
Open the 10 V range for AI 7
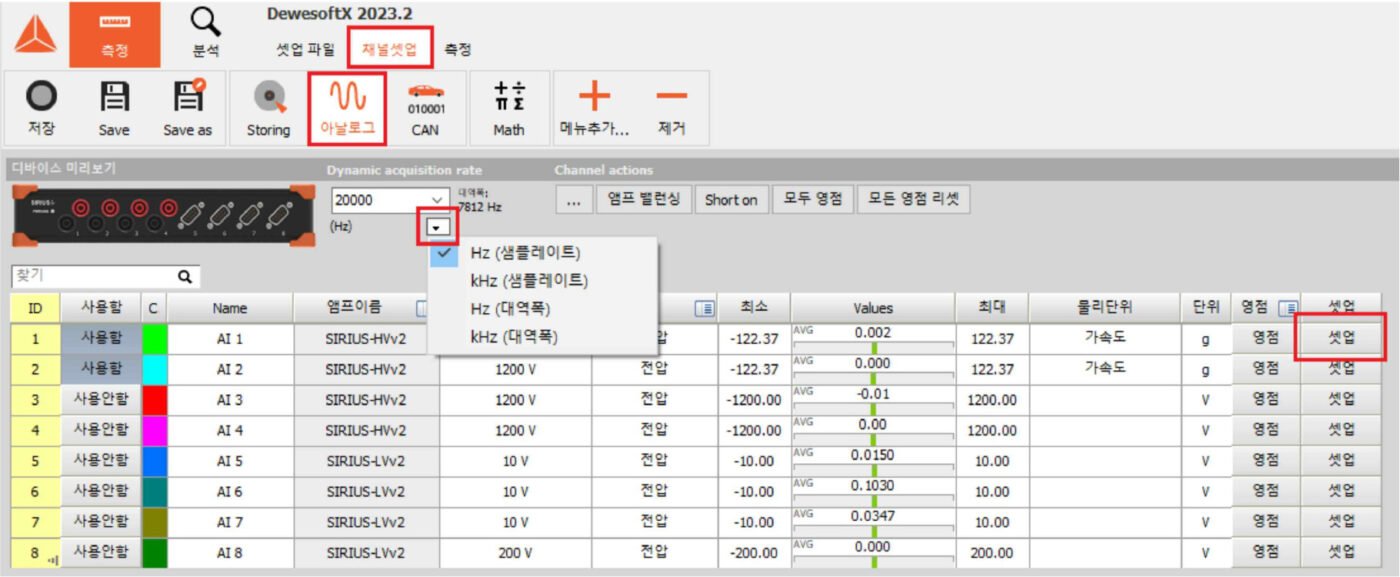[x=515, y=522]
